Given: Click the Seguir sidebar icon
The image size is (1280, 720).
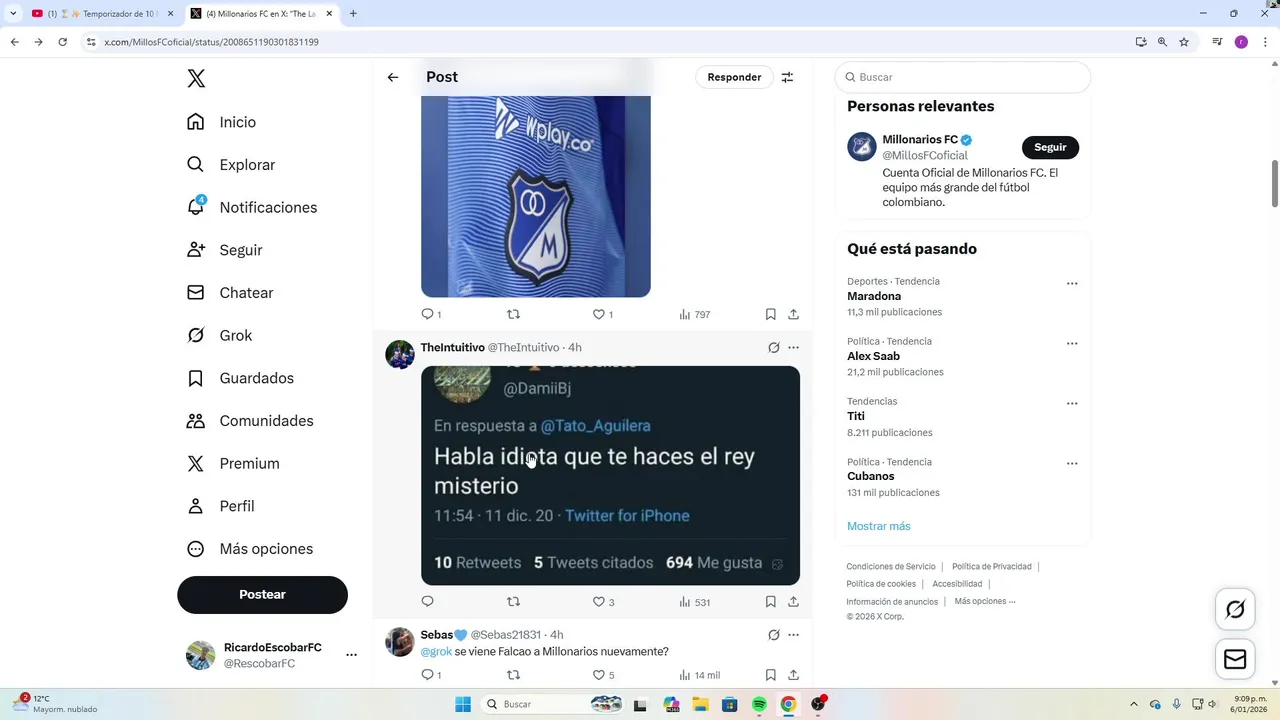Looking at the screenshot, I should point(196,250).
